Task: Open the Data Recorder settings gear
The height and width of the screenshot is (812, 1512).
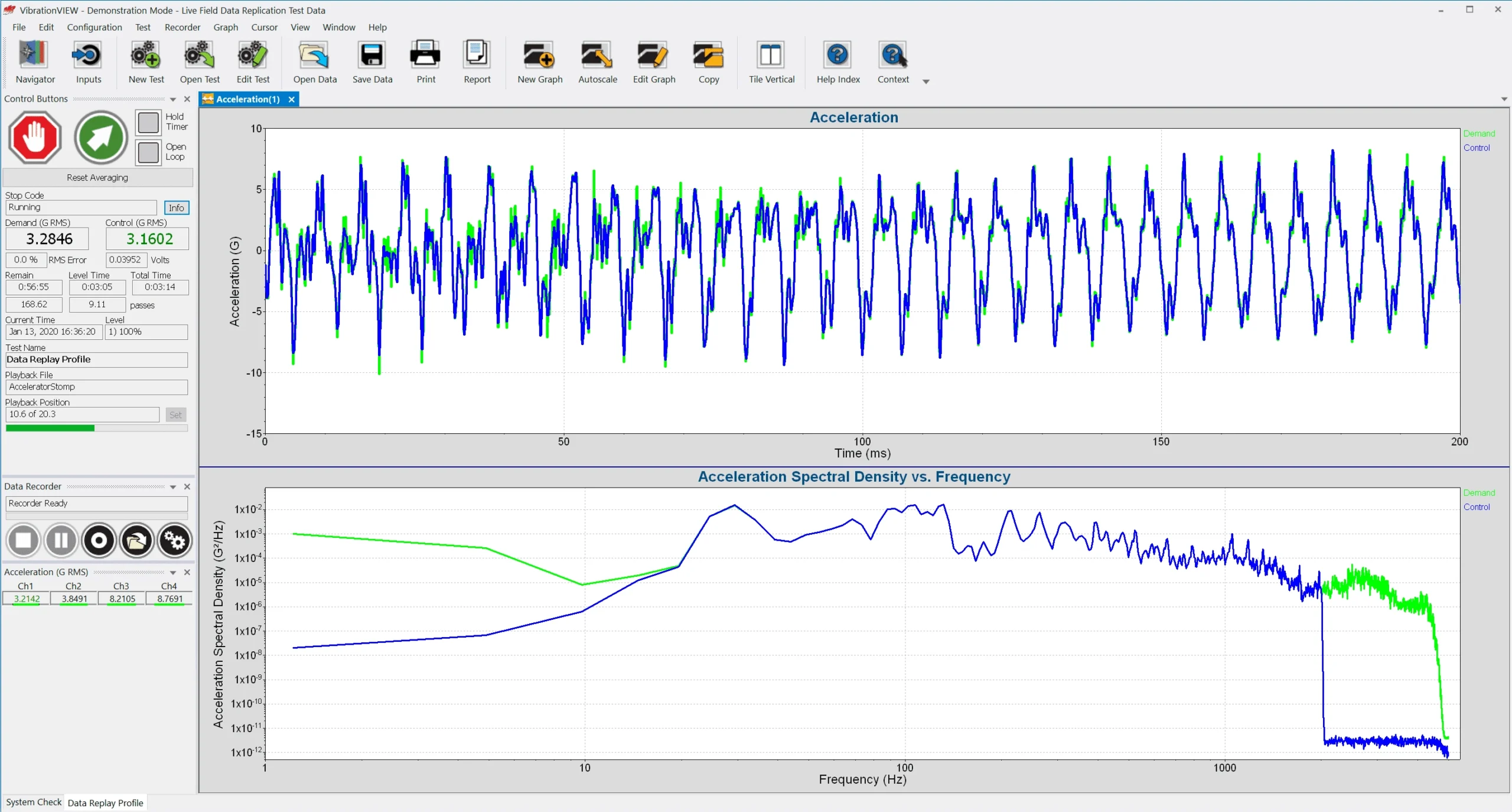Action: (174, 540)
